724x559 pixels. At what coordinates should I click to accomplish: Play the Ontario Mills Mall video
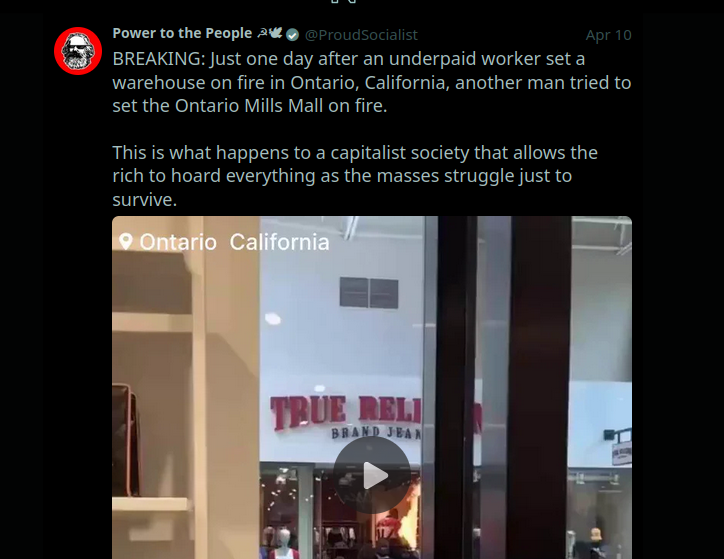tap(372, 475)
